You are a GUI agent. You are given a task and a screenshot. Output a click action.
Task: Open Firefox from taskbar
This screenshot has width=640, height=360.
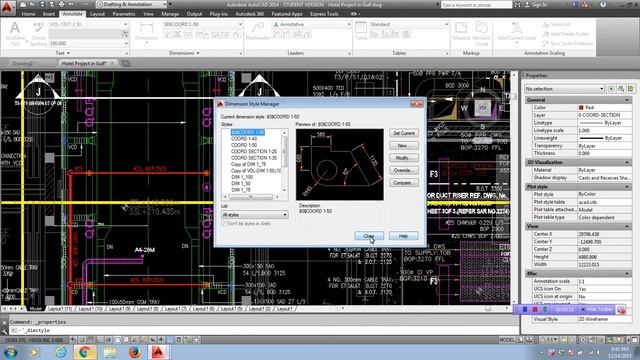coord(135,352)
